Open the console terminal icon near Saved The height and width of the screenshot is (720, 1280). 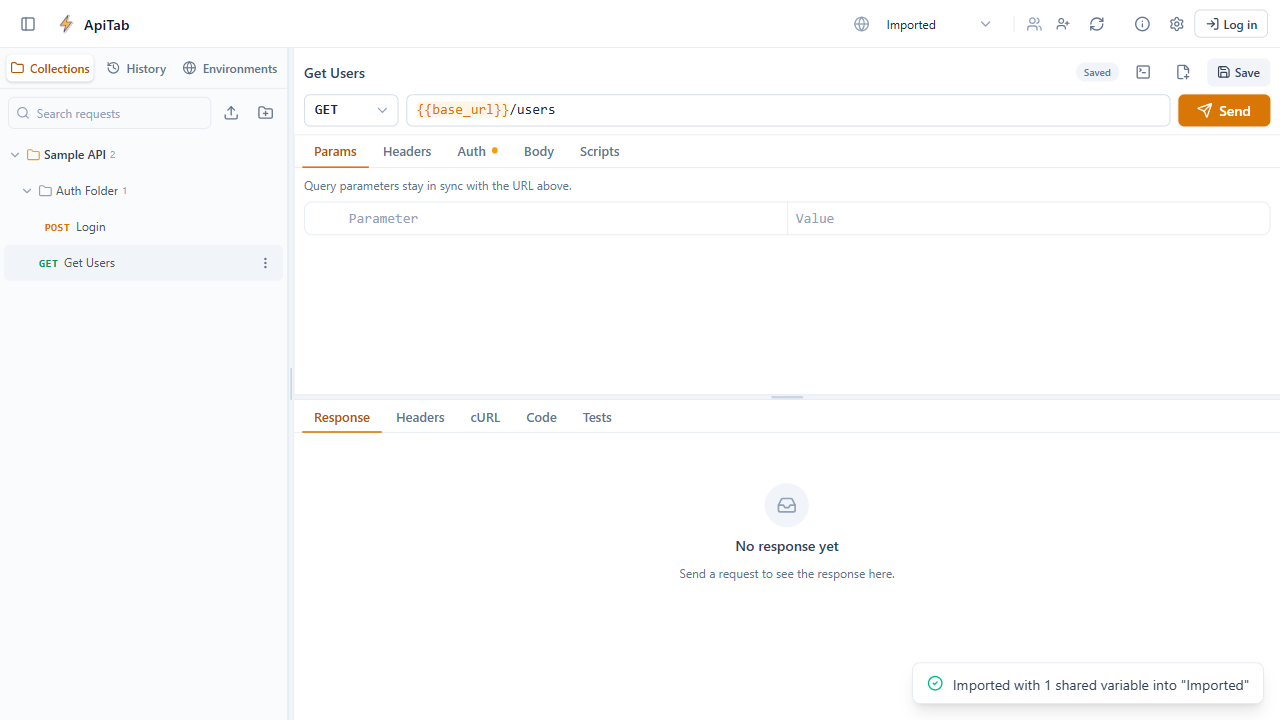1143,72
